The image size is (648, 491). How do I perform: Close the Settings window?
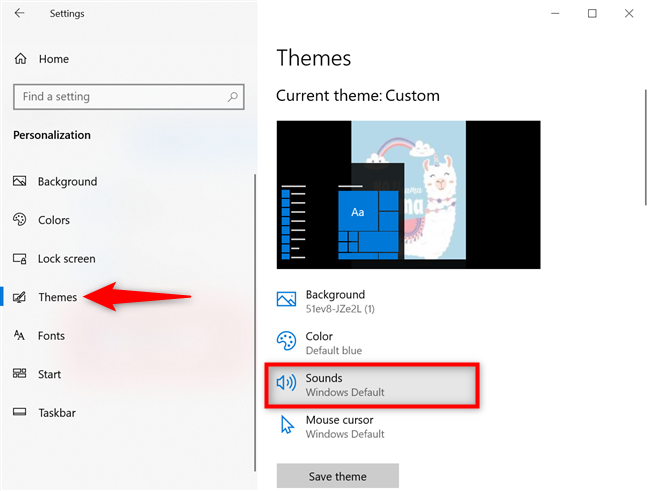click(x=629, y=14)
